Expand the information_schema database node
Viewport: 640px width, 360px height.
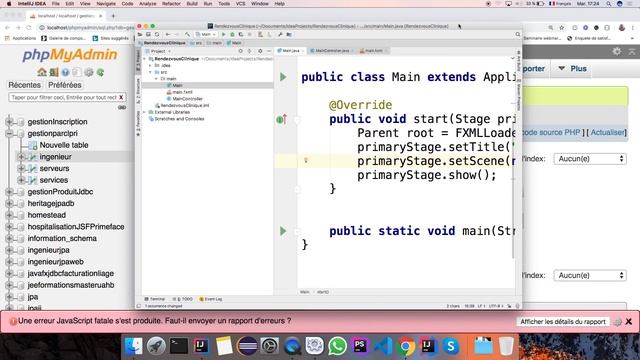point(9,238)
